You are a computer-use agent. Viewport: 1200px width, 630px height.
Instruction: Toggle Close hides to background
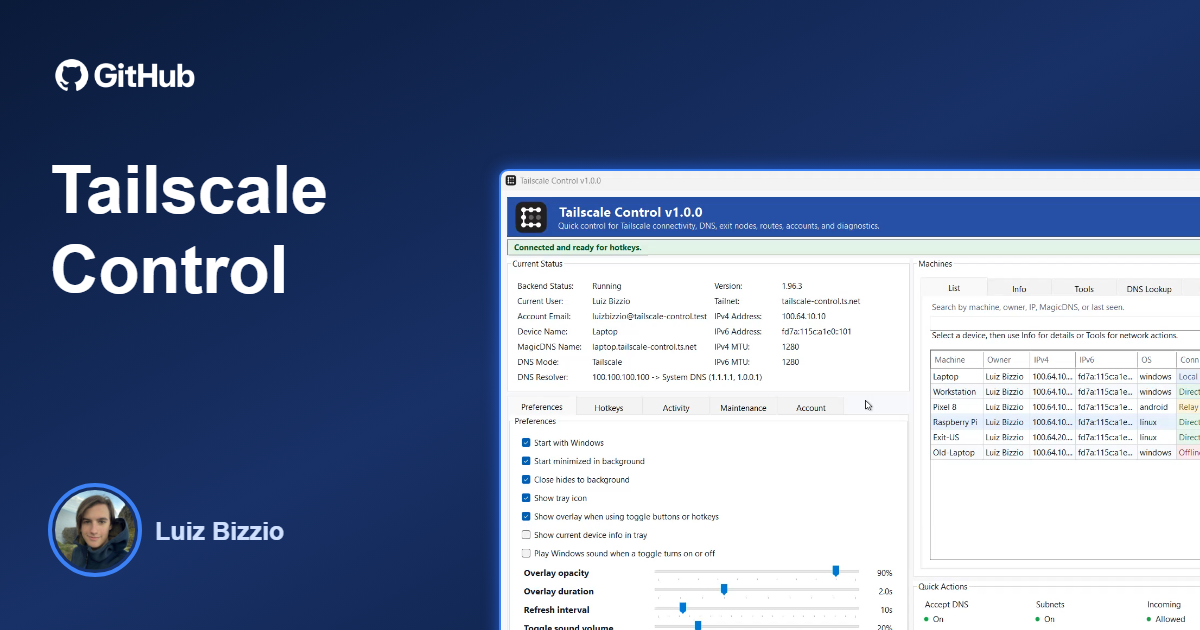[526, 480]
